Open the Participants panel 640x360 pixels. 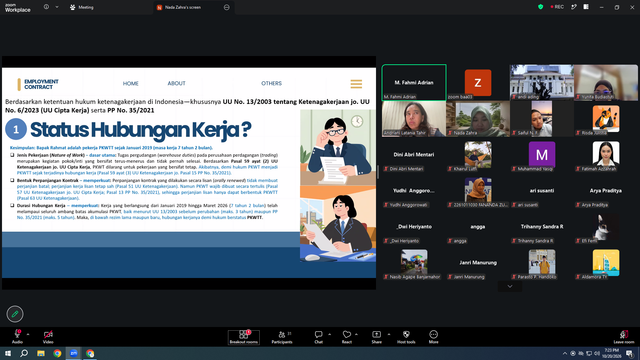tap(282, 337)
